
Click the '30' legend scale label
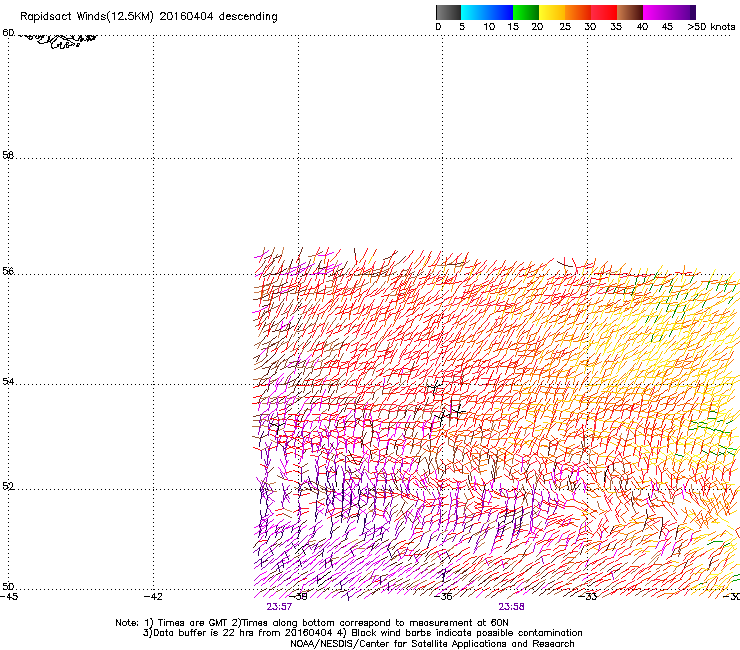click(590, 26)
